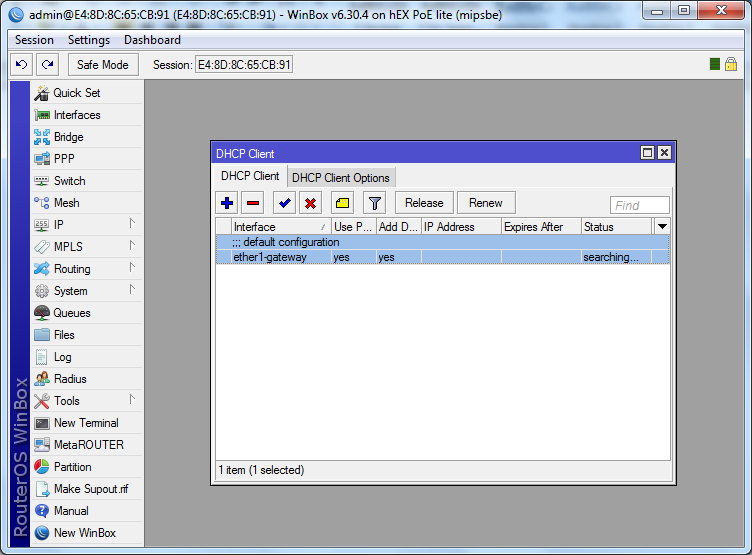Image resolution: width=752 pixels, height=555 pixels.
Task: Open the Partition sidebar item
Action: coord(87,467)
